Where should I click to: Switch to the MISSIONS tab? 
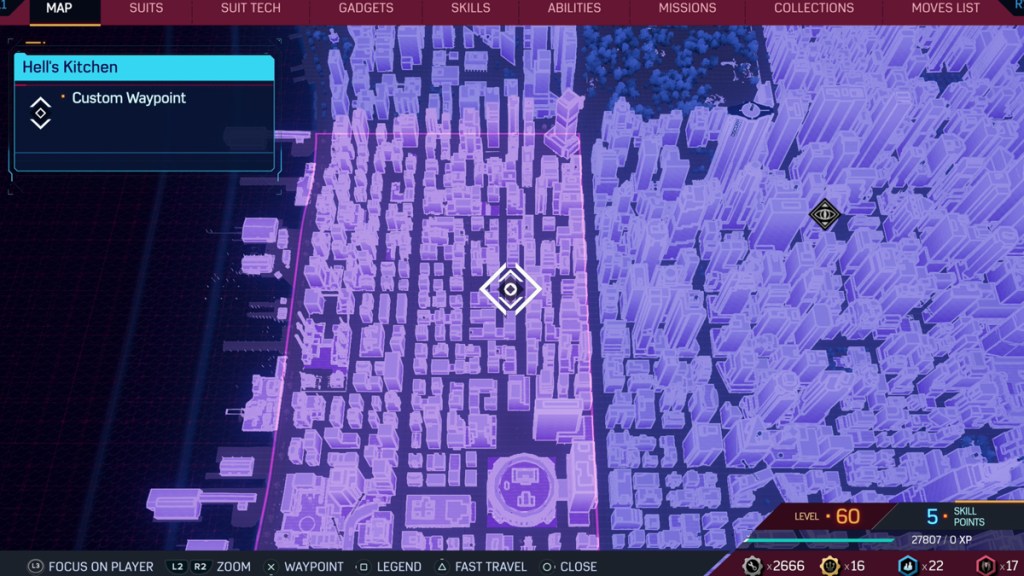click(x=687, y=9)
